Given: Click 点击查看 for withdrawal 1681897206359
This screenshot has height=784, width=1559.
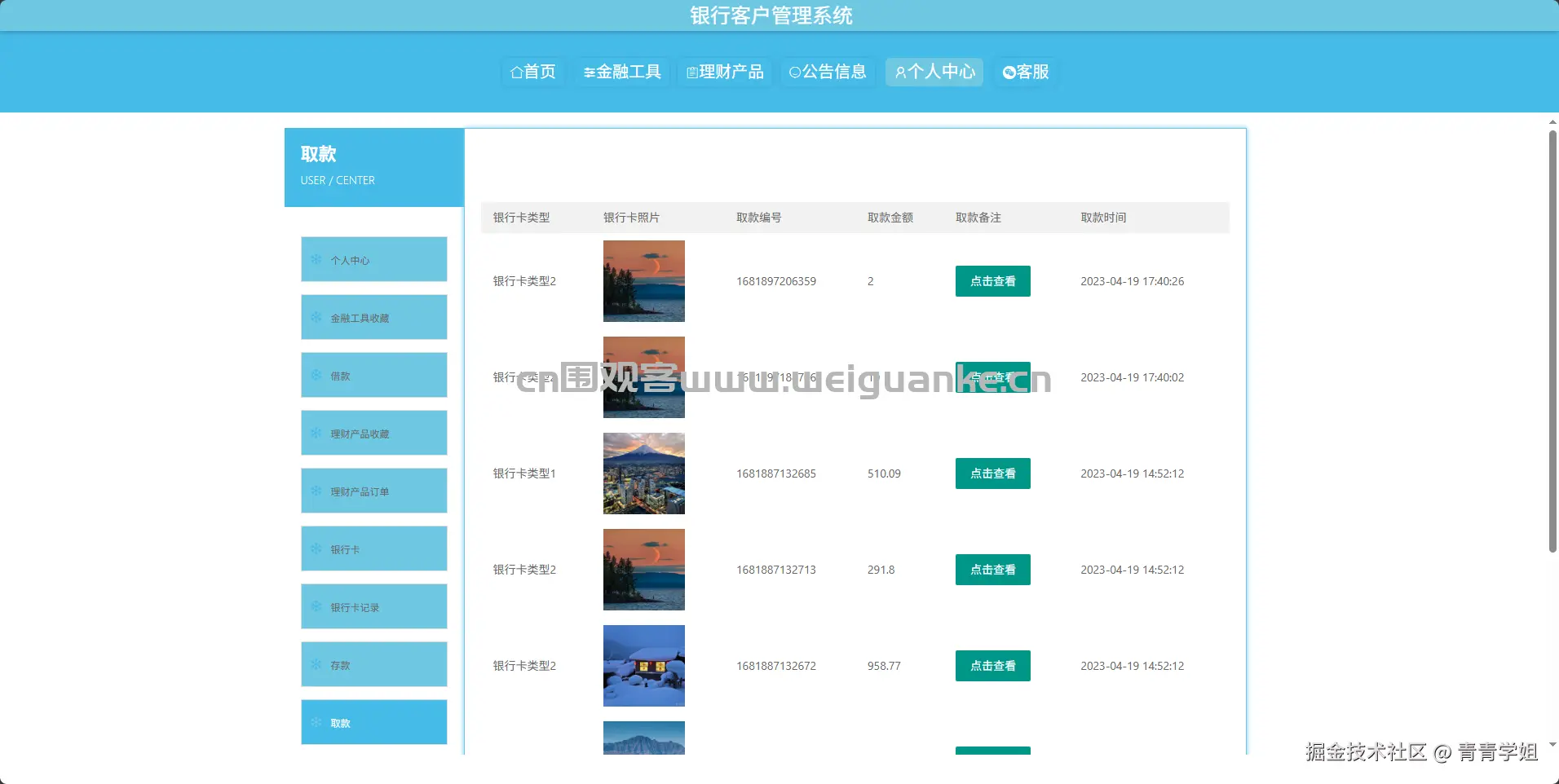Looking at the screenshot, I should click(993, 281).
